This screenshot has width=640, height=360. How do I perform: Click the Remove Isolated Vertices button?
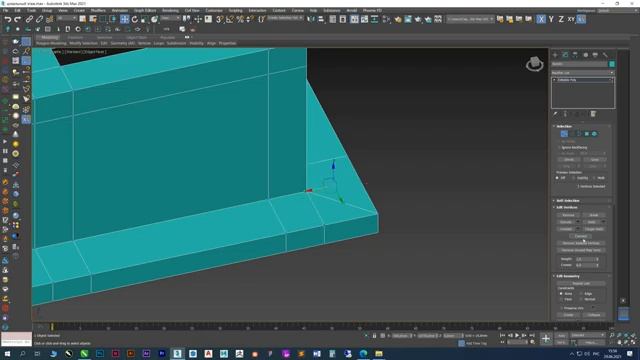click(581, 243)
